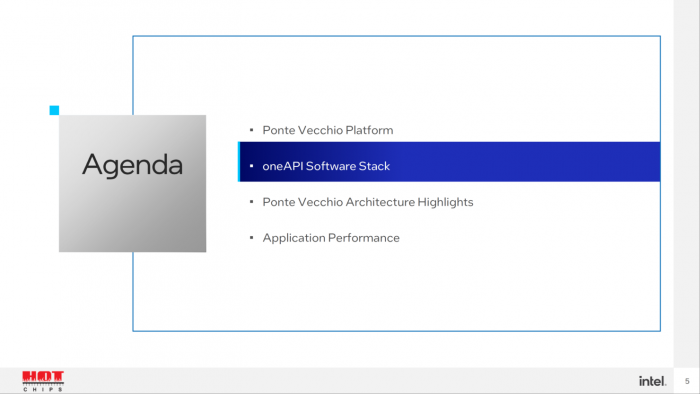The image size is (700, 394).
Task: Open the oneAPI Software Stack item
Action: pyautogui.click(x=326, y=166)
